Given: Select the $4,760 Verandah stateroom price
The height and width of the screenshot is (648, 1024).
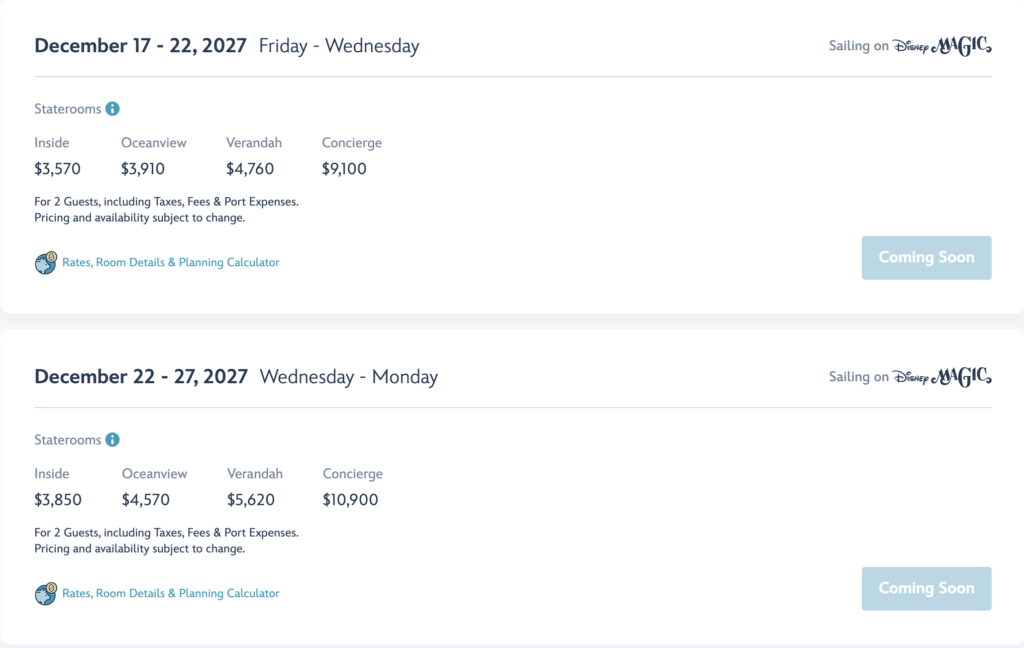Looking at the screenshot, I should click(250, 169).
